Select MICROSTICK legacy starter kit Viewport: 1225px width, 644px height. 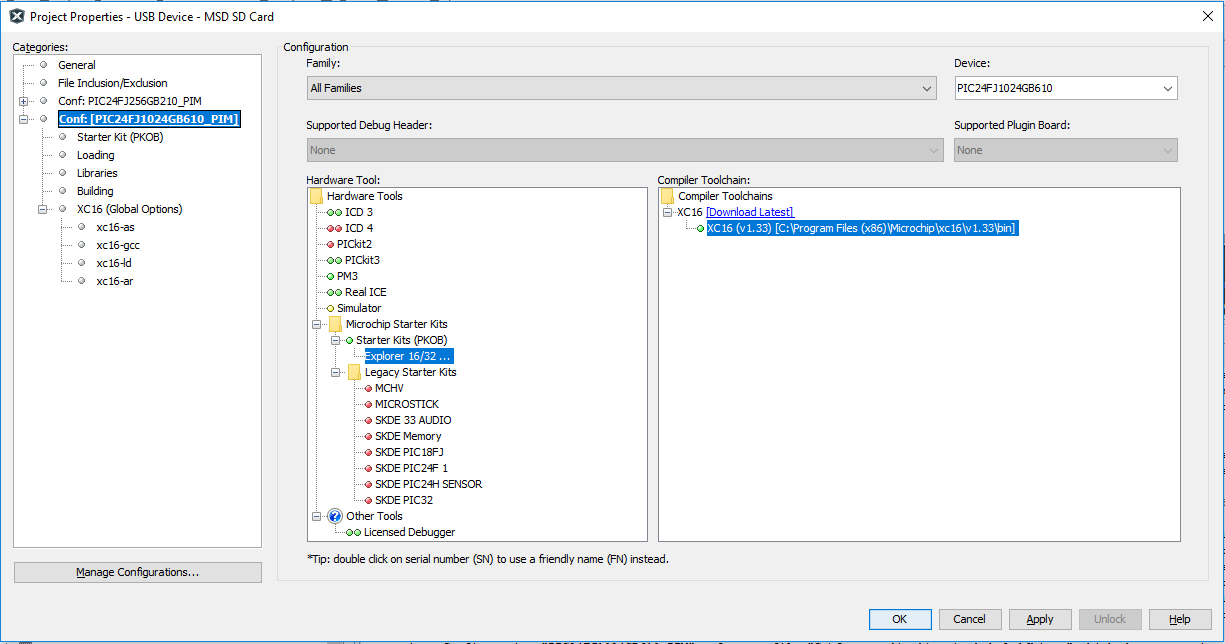click(407, 404)
